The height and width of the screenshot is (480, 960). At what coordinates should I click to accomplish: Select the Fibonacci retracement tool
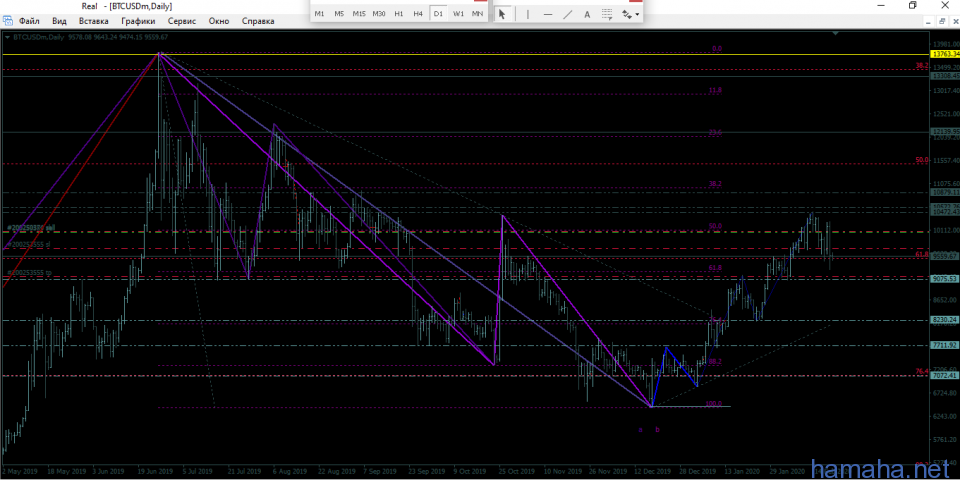(x=606, y=13)
